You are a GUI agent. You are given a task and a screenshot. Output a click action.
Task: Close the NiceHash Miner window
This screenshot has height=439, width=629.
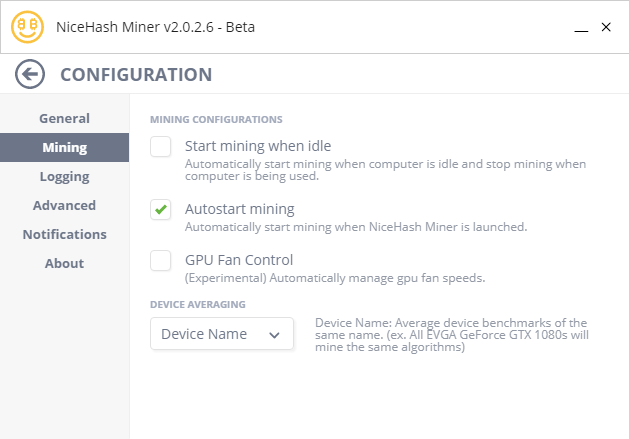click(x=605, y=27)
